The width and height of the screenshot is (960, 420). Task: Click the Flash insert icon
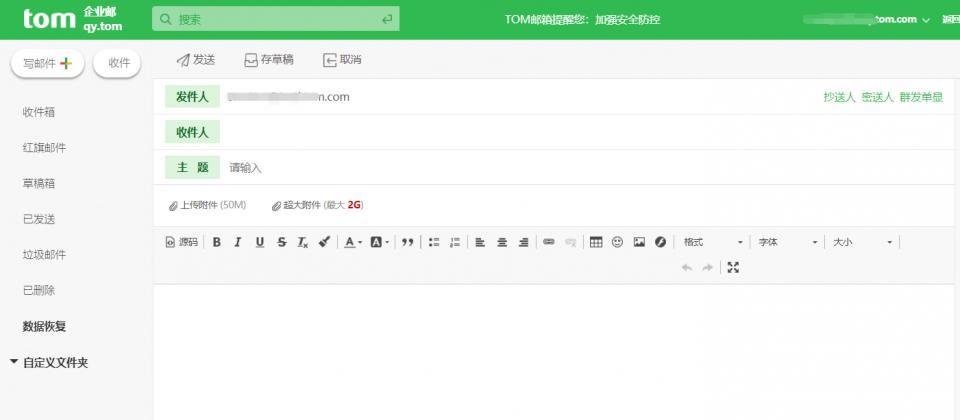pos(660,242)
